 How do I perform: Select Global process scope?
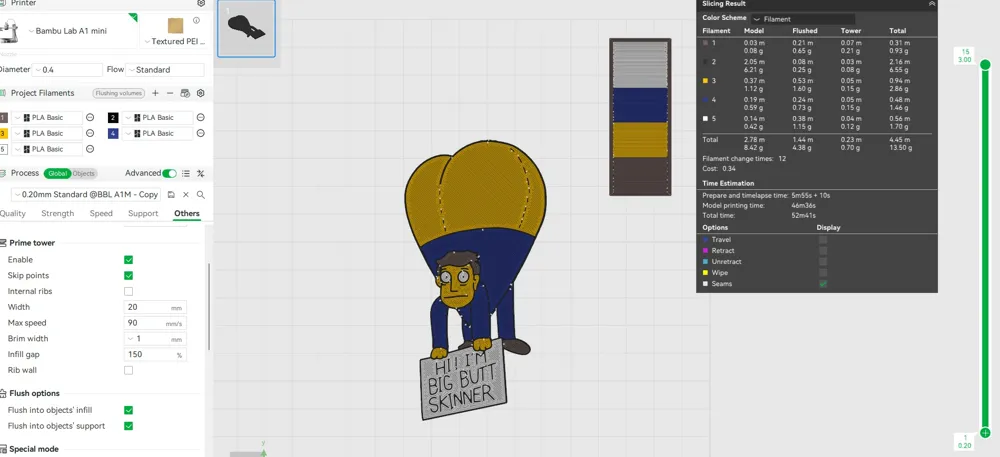pos(57,173)
